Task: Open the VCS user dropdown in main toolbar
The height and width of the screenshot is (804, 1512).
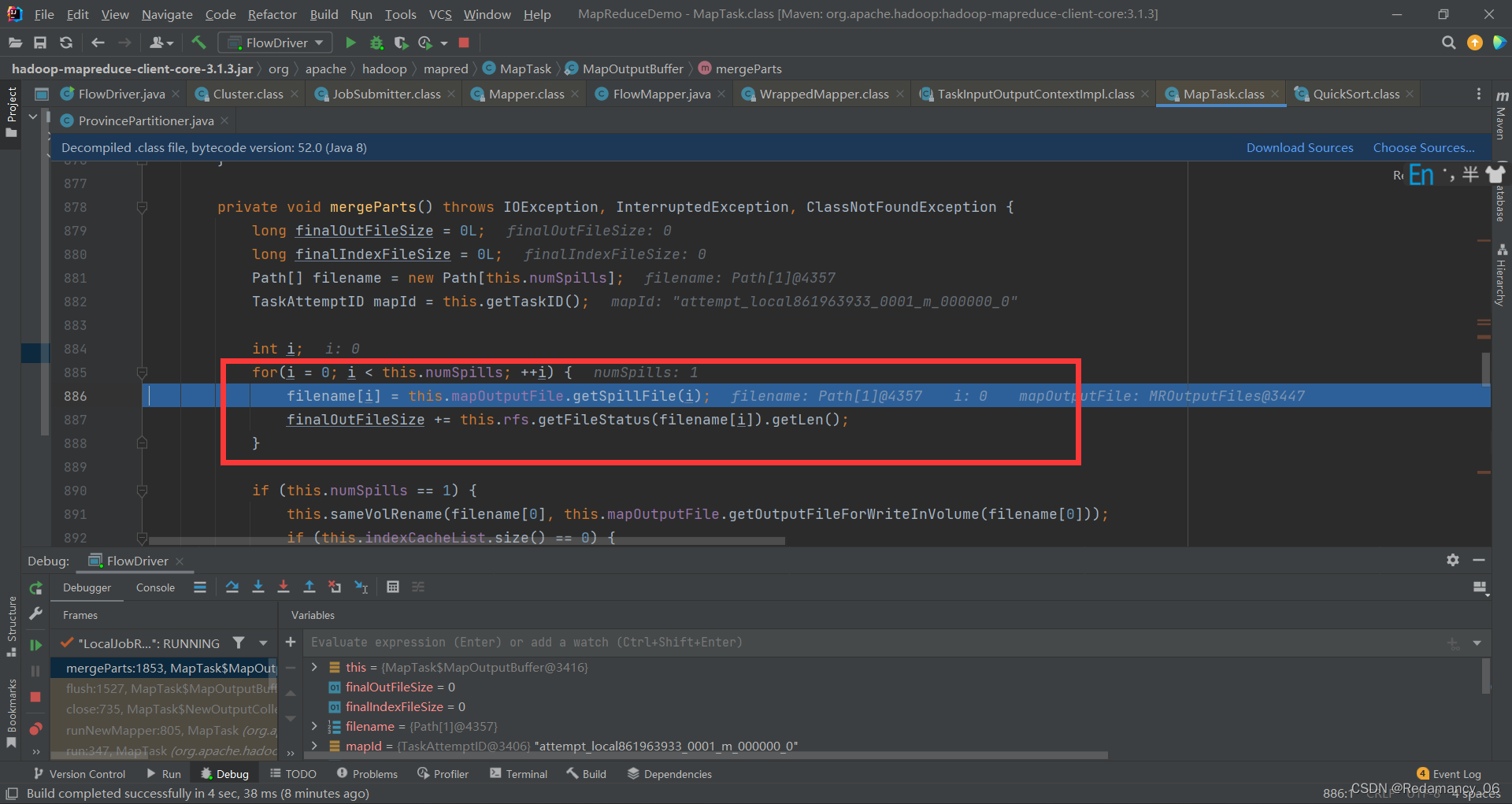Action: click(x=161, y=43)
